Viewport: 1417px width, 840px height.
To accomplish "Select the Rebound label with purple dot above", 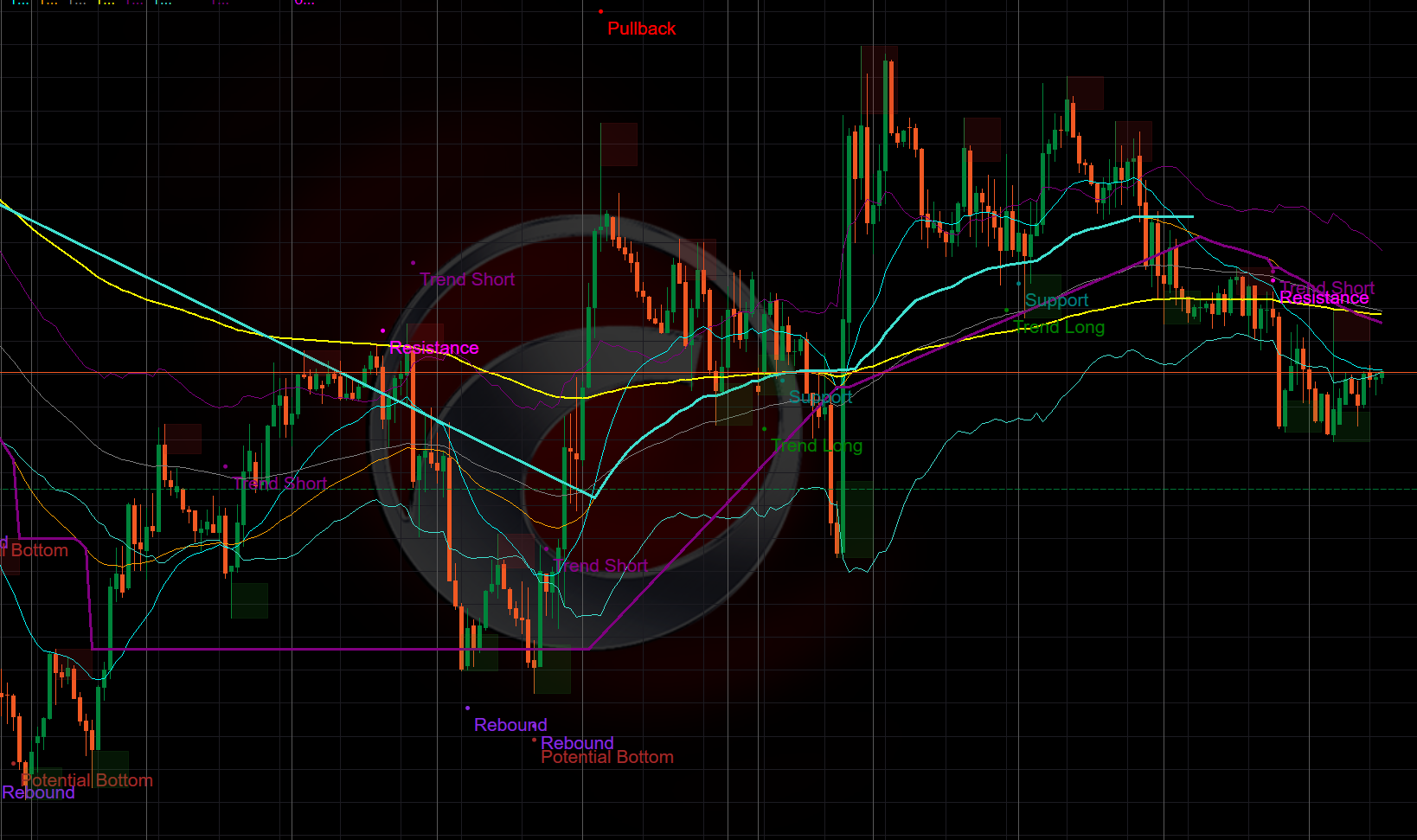I will [x=510, y=725].
